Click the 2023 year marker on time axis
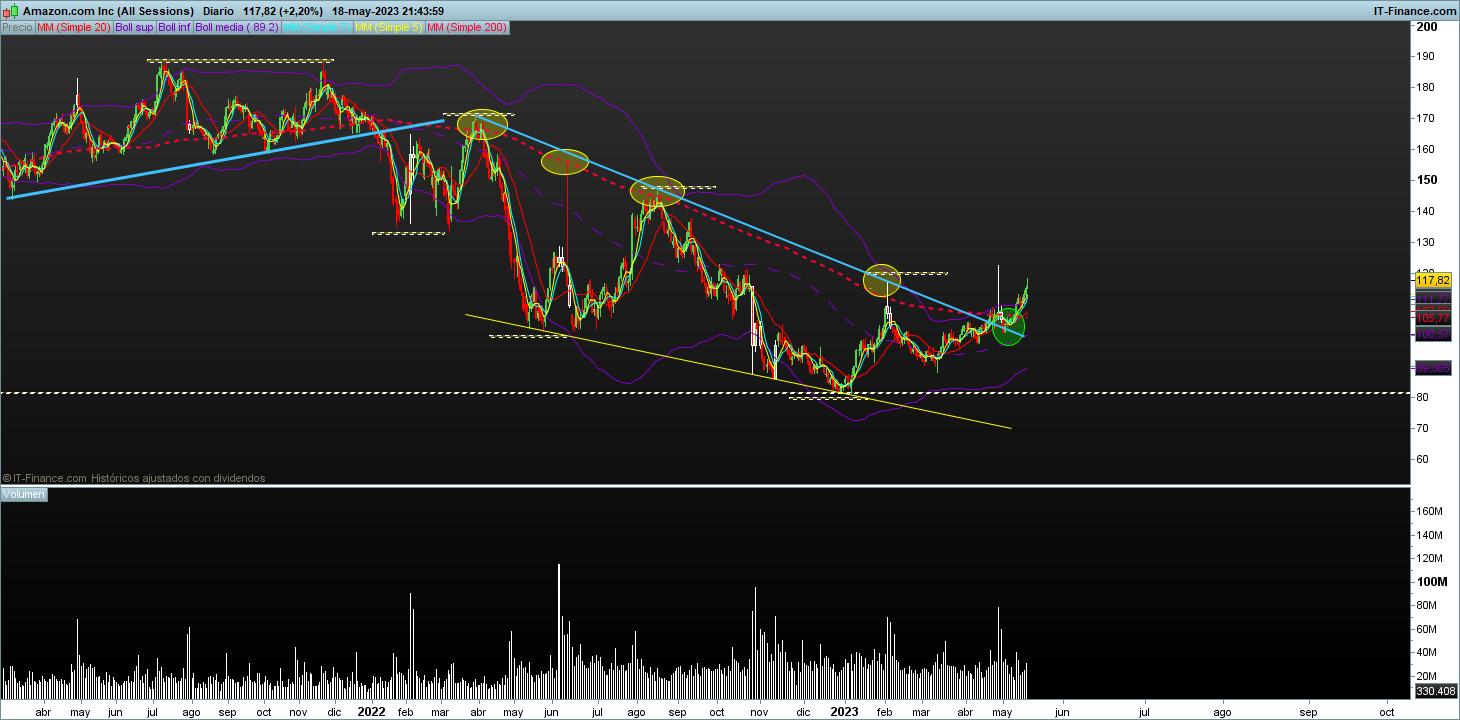The height and width of the screenshot is (720, 1460). [845, 713]
